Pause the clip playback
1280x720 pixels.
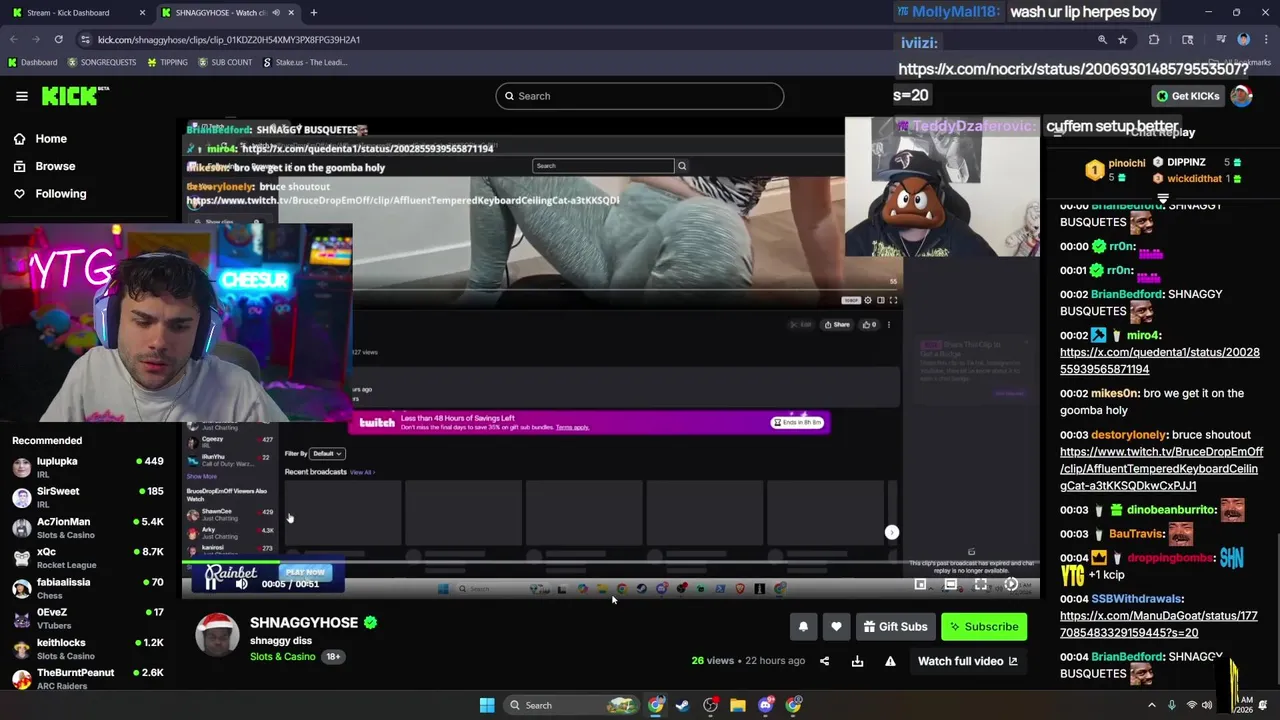[211, 583]
